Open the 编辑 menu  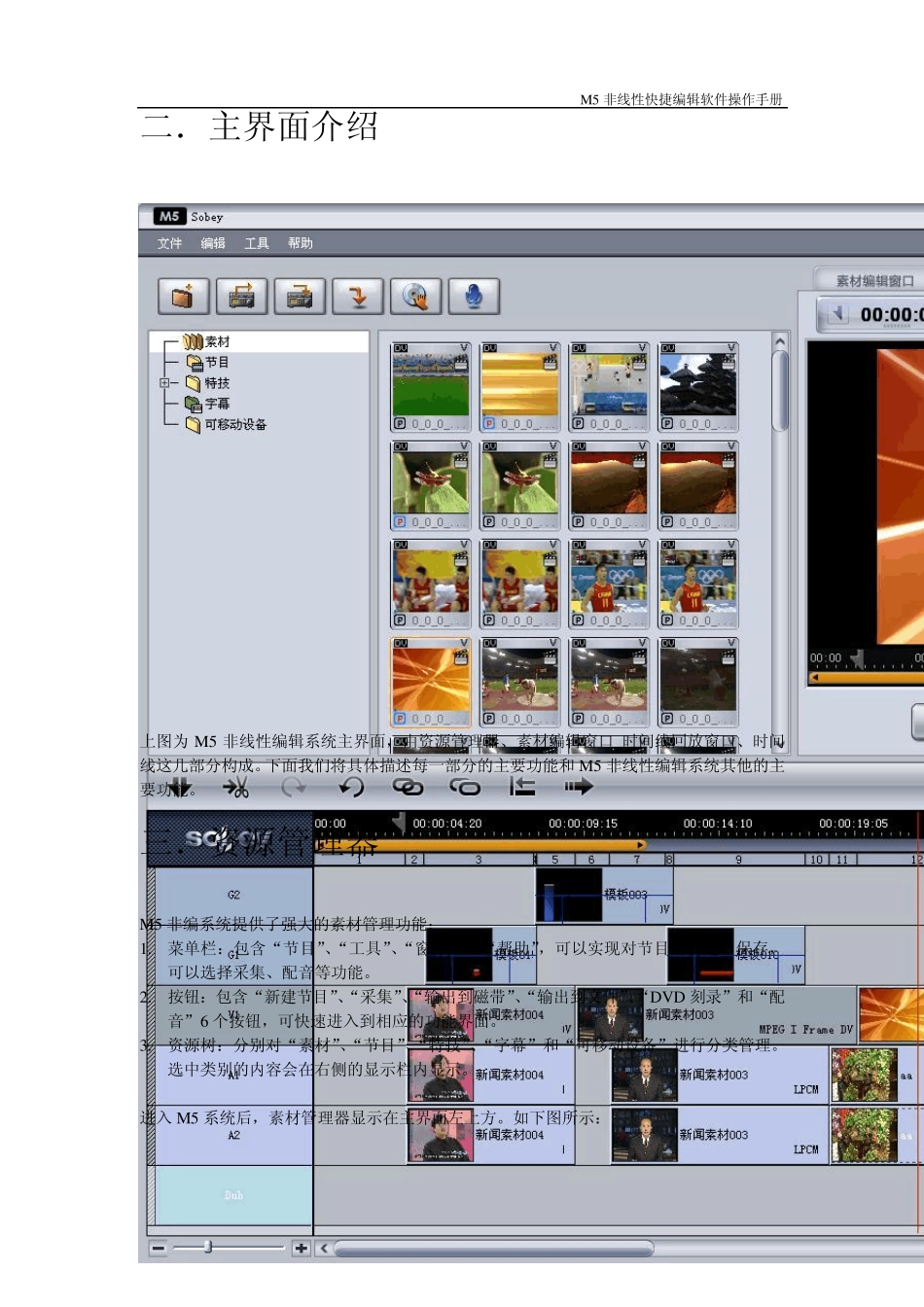click(x=213, y=243)
